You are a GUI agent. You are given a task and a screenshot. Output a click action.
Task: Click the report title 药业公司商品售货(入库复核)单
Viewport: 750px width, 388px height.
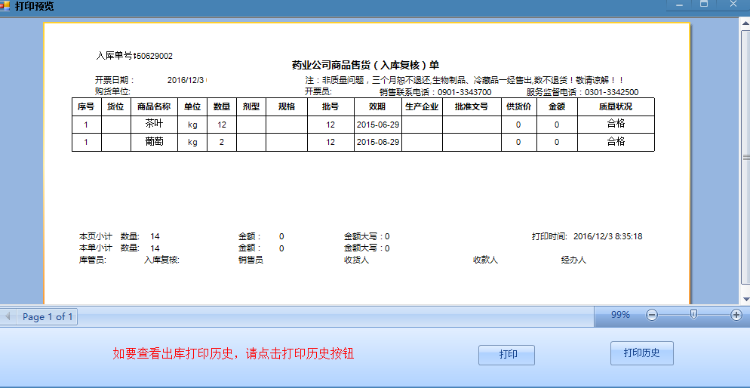pyautogui.click(x=365, y=65)
